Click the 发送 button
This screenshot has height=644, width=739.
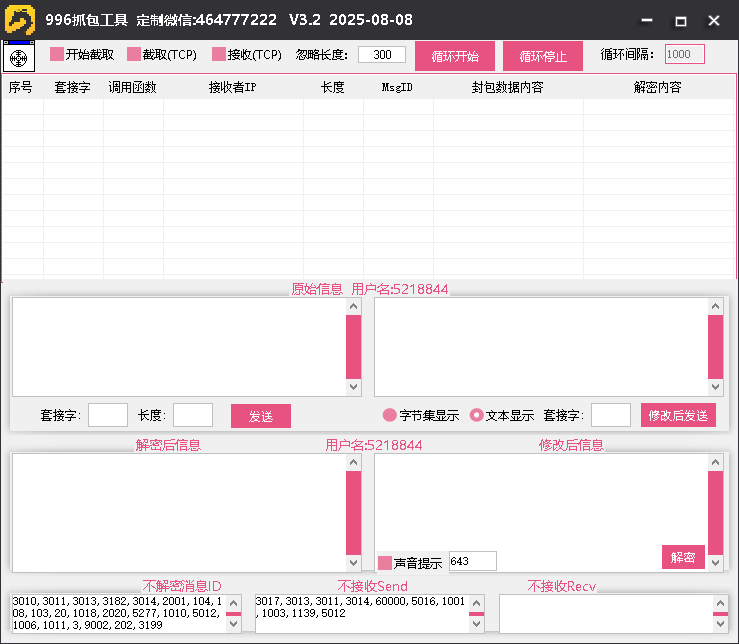coord(260,416)
